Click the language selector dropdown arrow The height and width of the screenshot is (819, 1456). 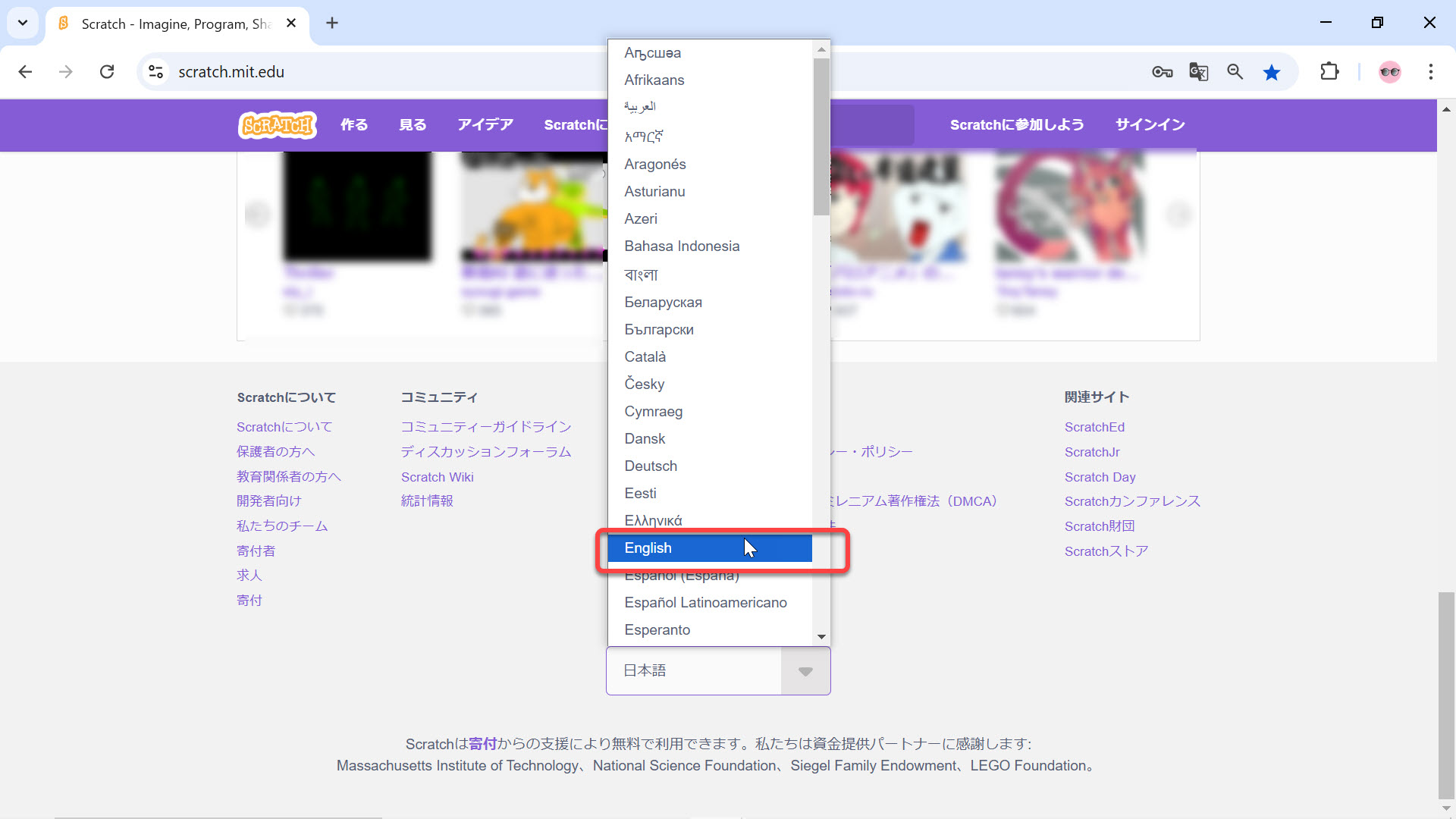click(805, 671)
